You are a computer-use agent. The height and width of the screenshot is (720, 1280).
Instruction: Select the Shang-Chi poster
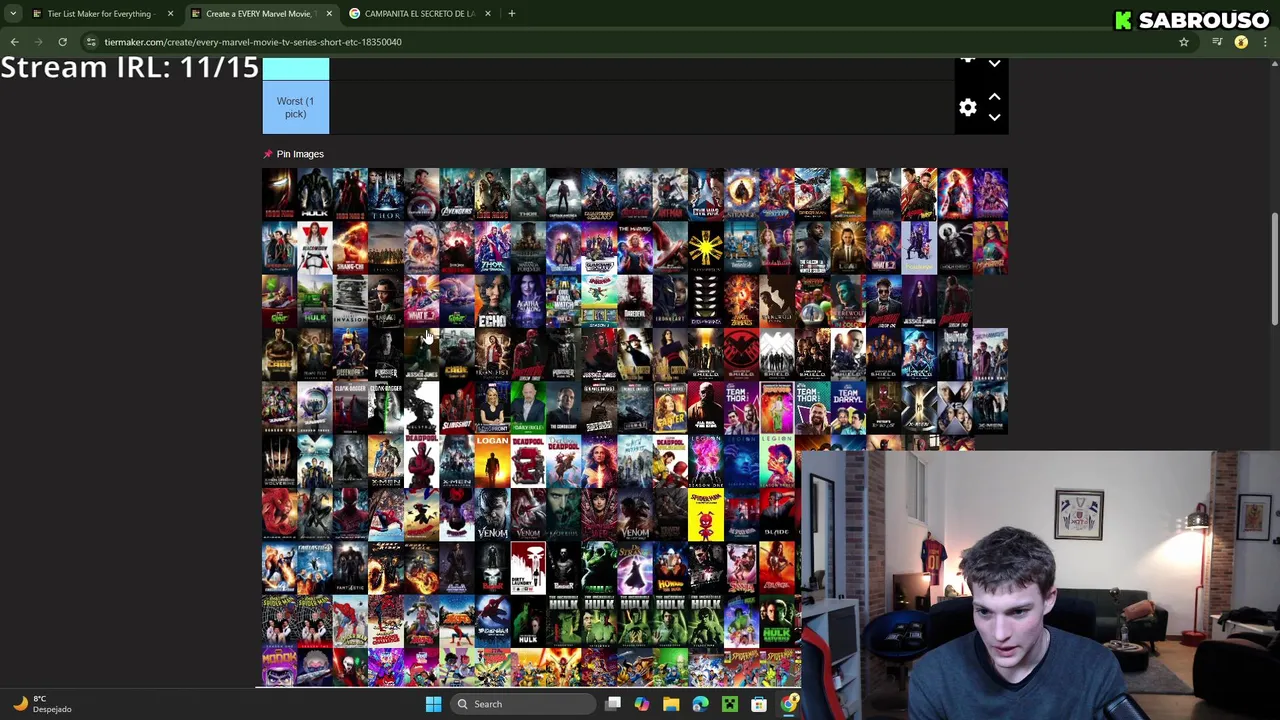coord(350,247)
